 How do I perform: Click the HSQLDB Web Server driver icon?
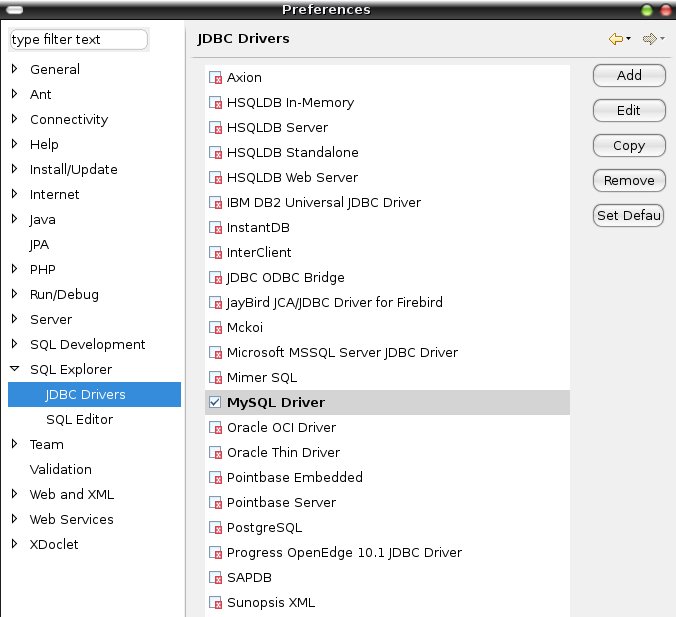[215, 178]
